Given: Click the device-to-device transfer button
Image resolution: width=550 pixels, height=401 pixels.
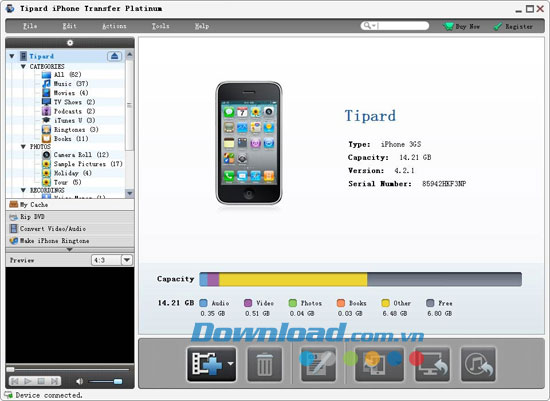Looking at the screenshot, I should (x=379, y=364).
